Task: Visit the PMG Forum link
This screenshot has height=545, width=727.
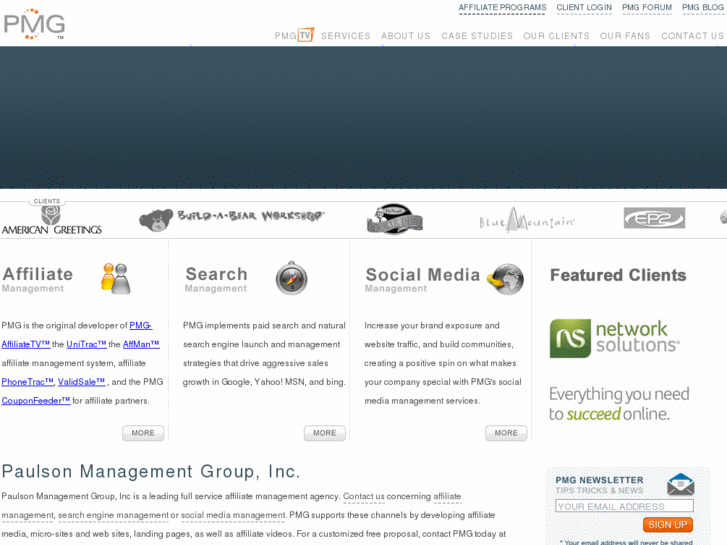Action: 647,7
